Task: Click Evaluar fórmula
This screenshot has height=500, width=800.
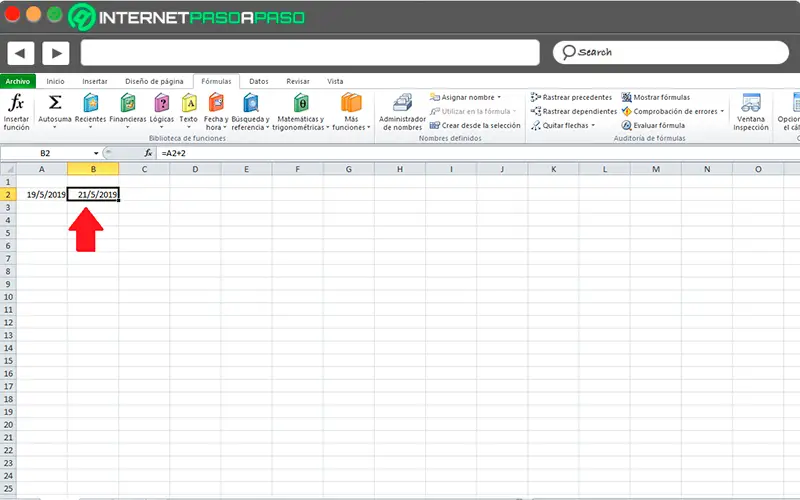Action: (x=653, y=125)
